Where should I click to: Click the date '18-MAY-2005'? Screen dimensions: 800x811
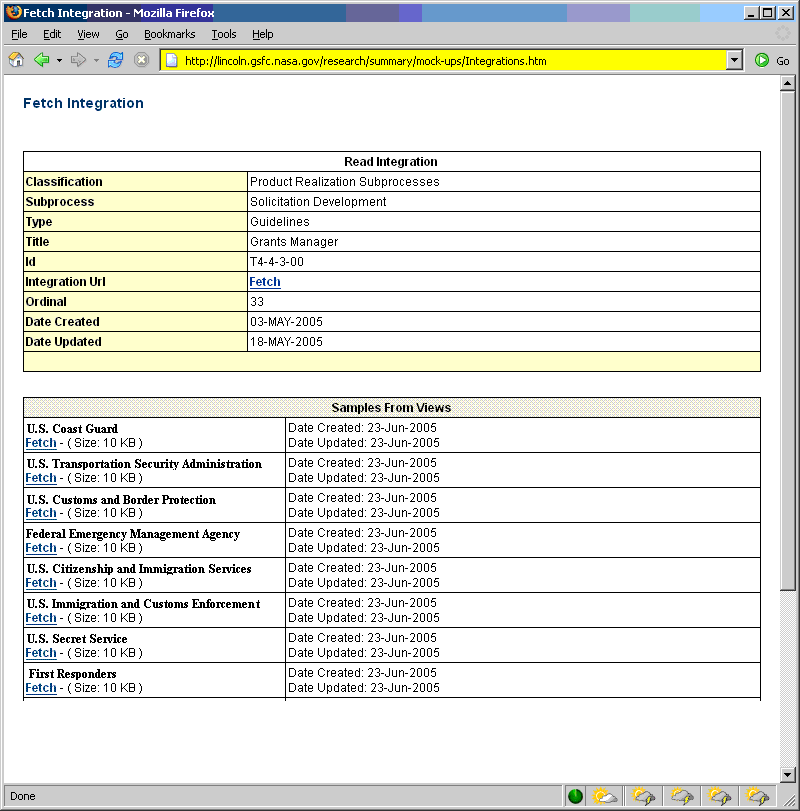[286, 342]
